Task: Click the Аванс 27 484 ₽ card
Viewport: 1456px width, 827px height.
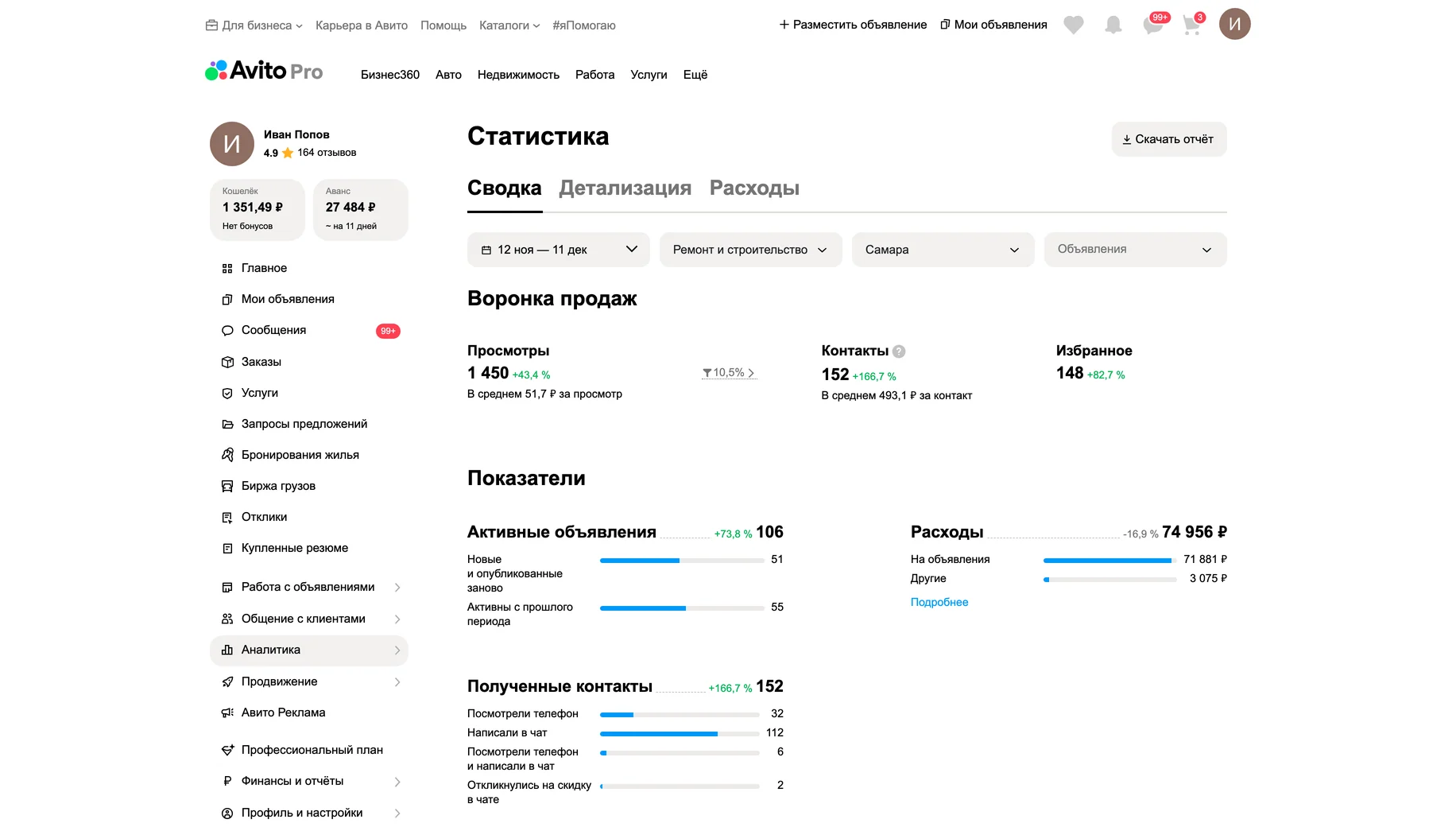Action: pos(361,210)
